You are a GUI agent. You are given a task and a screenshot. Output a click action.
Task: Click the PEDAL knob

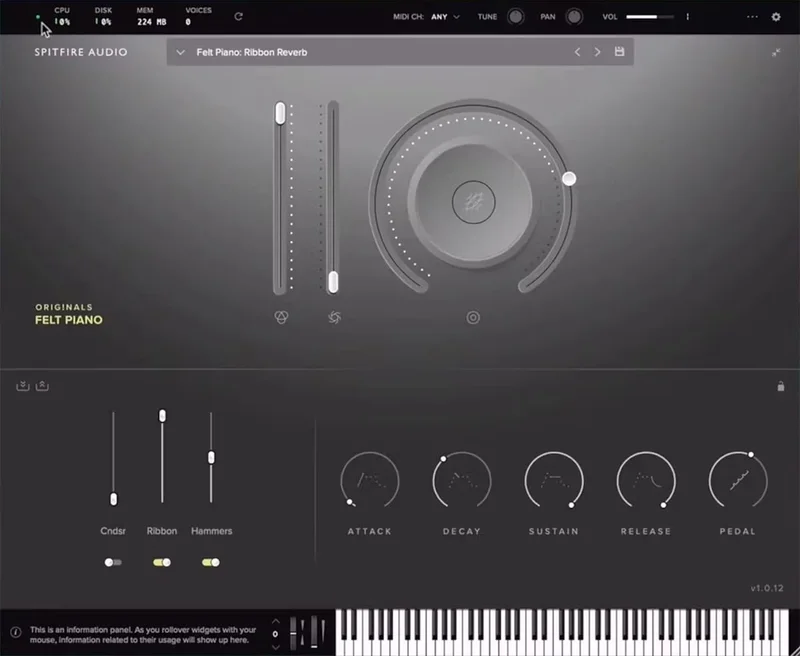(x=738, y=480)
